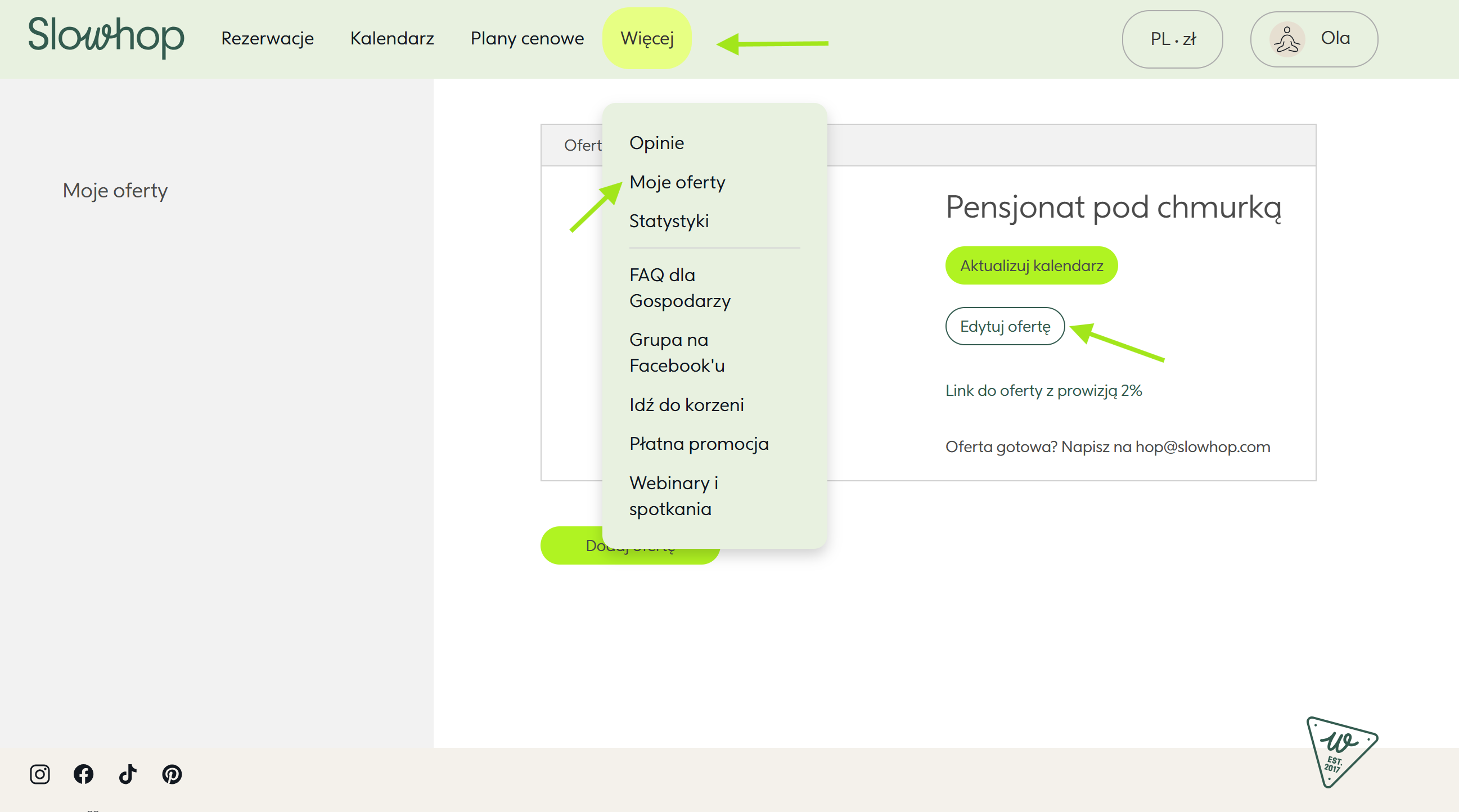Select Opinie from the menu
Viewport: 1459px width, 812px height.
[656, 143]
